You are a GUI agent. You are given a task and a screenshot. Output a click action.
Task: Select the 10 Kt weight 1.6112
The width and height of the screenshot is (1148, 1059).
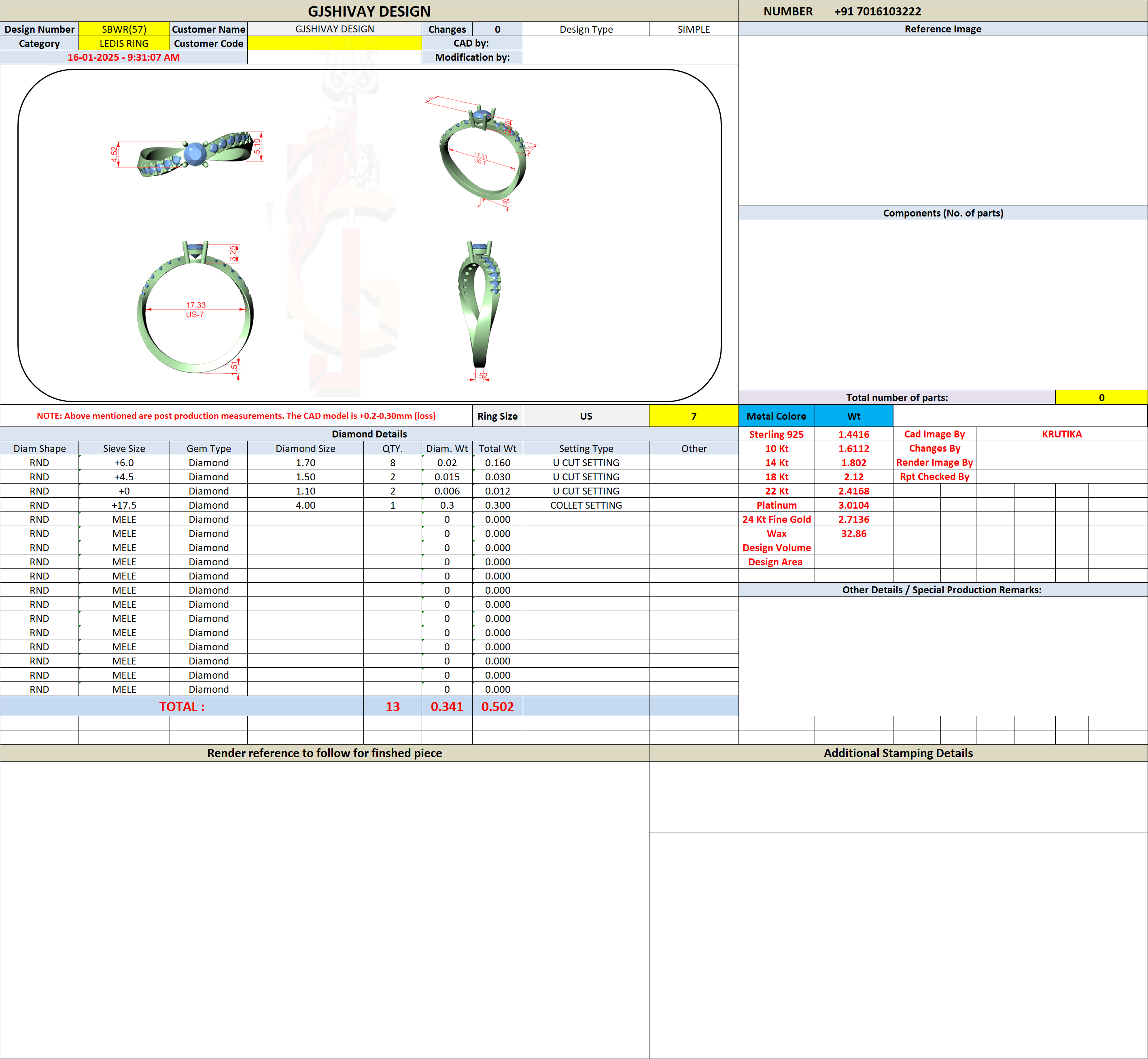pyautogui.click(x=853, y=449)
